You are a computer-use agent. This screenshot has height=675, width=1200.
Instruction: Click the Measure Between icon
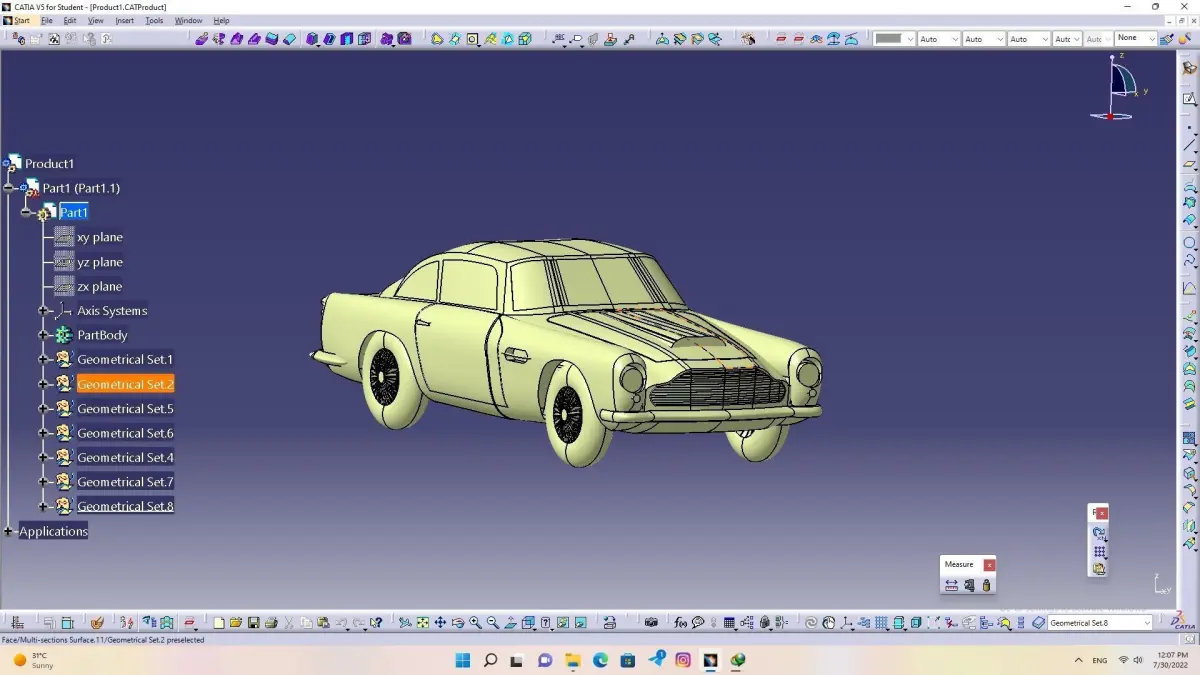(x=951, y=585)
